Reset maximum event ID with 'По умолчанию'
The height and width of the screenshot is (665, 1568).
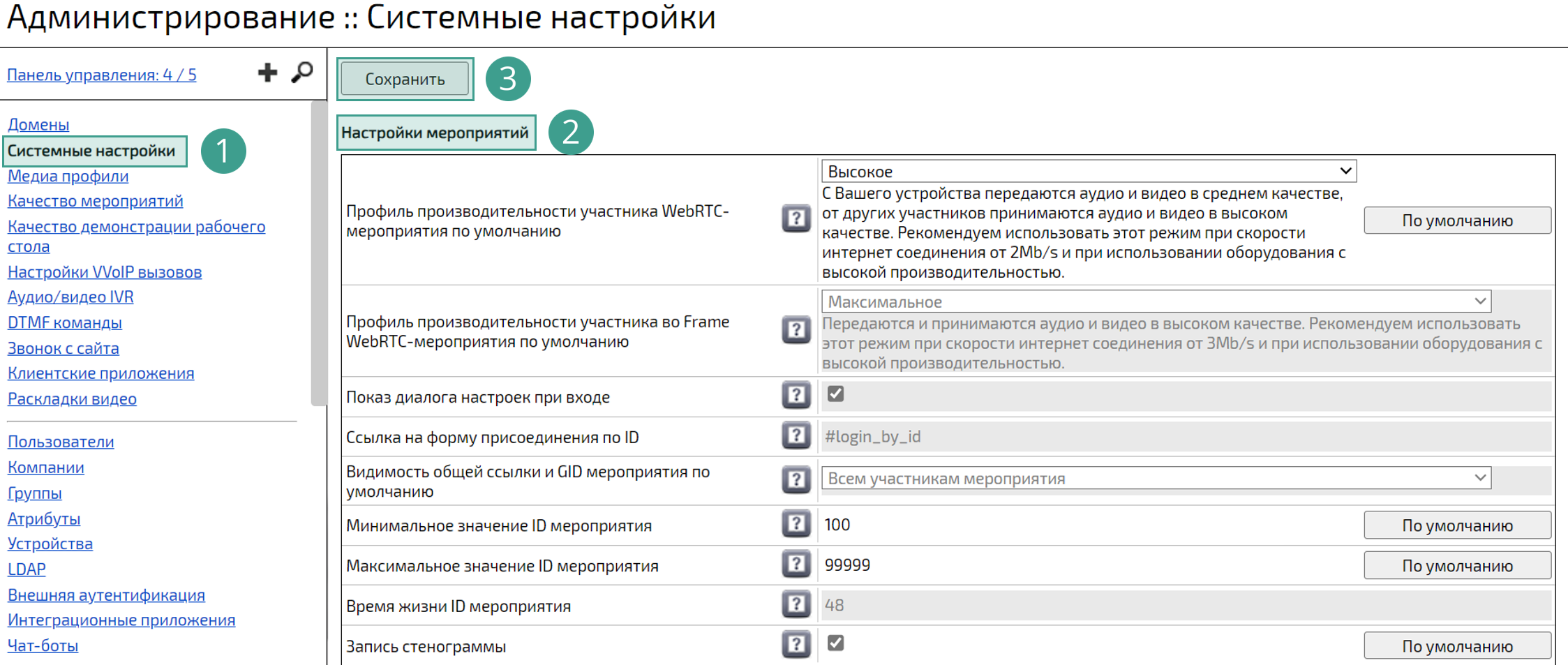tap(1457, 566)
